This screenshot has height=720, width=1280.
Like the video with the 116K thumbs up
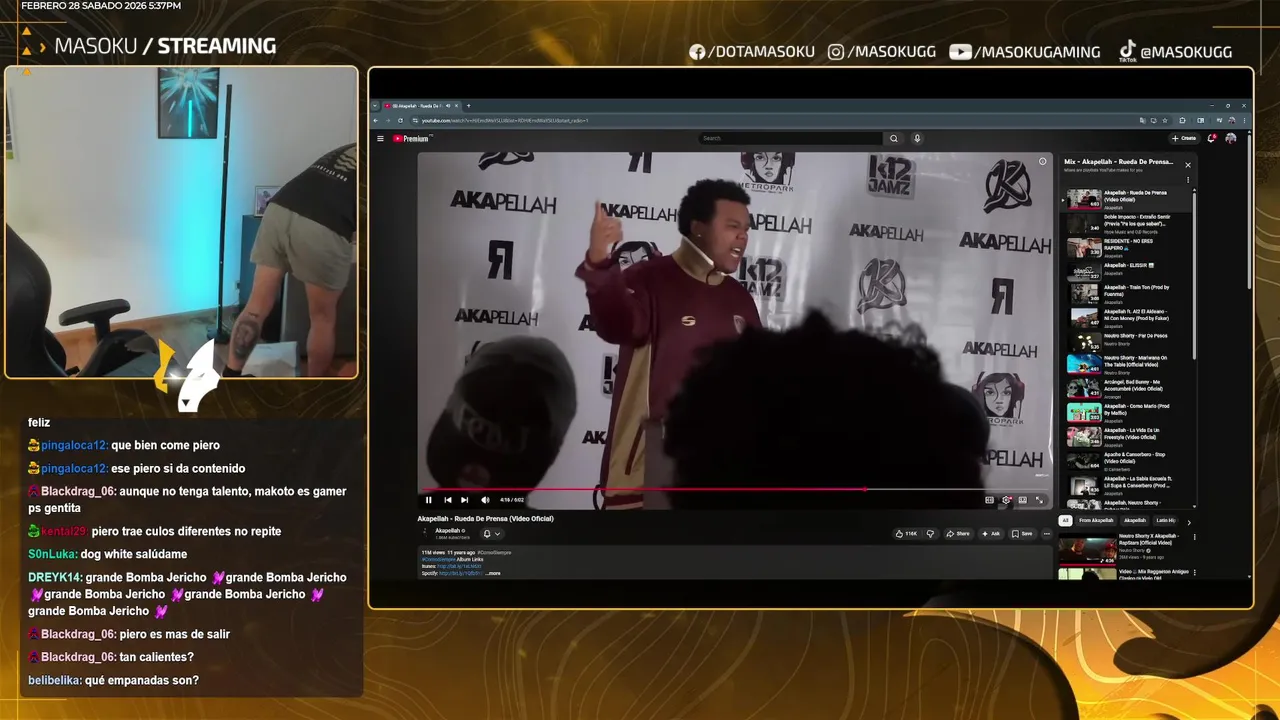906,534
